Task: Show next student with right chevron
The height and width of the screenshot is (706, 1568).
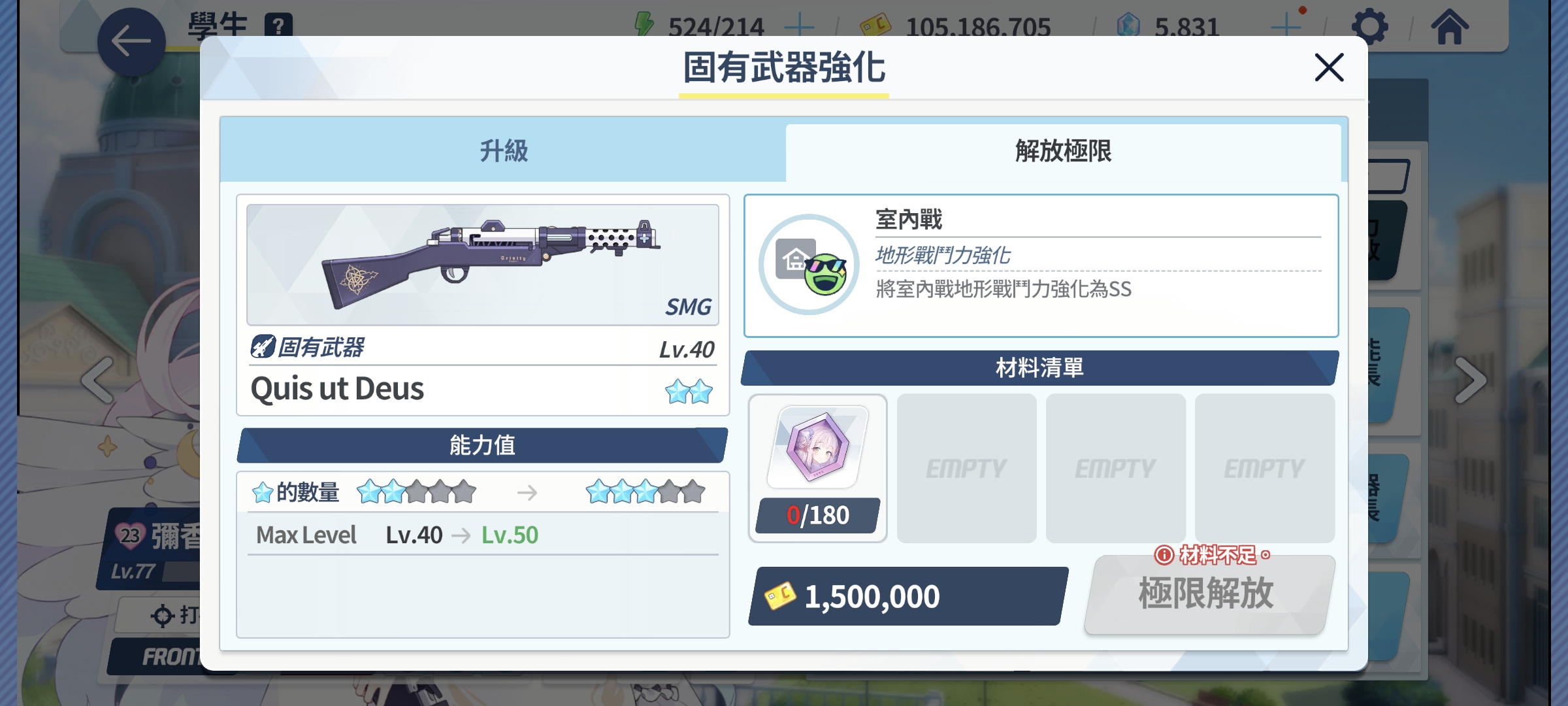Action: [x=1470, y=380]
